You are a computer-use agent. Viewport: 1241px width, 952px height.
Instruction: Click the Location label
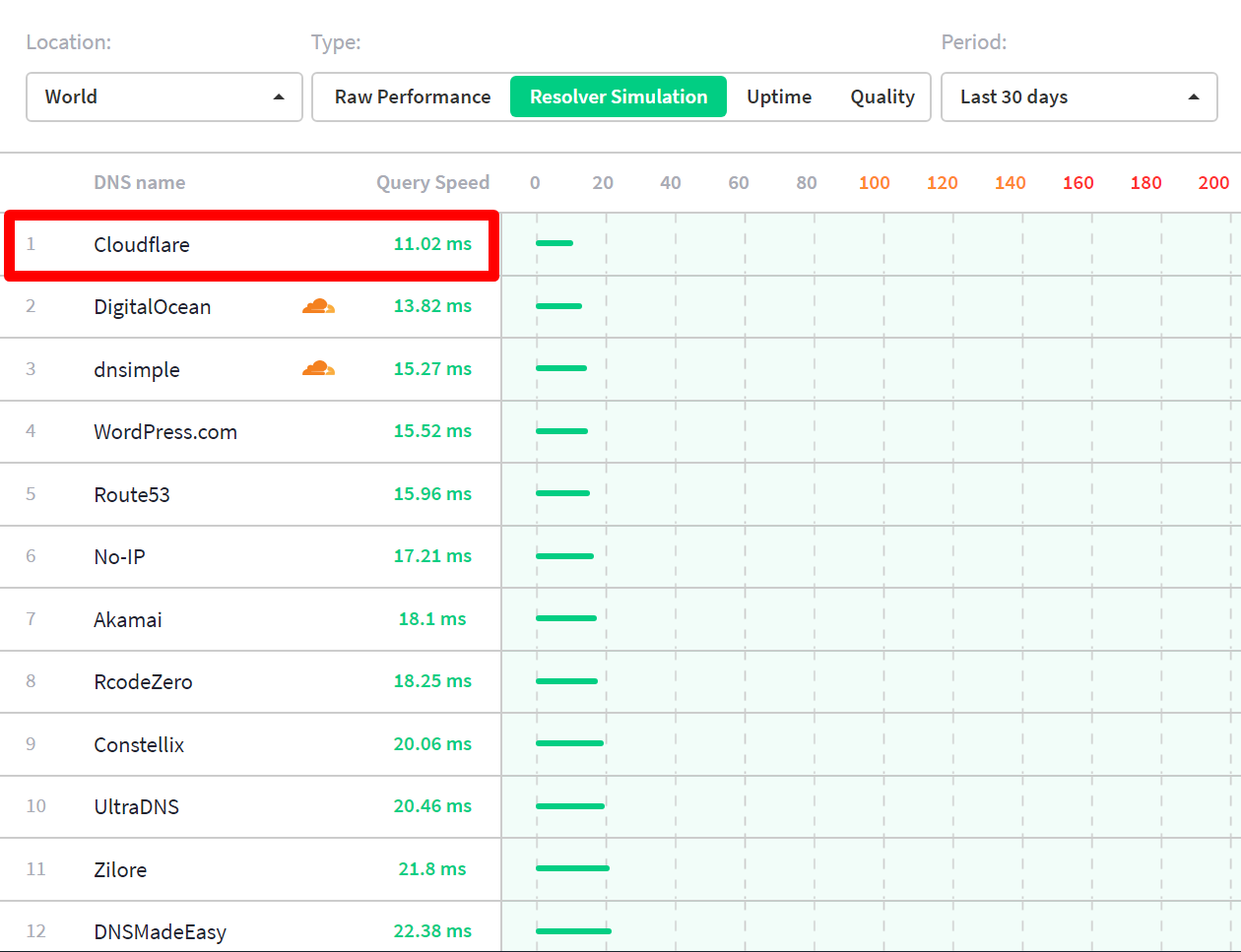(69, 42)
